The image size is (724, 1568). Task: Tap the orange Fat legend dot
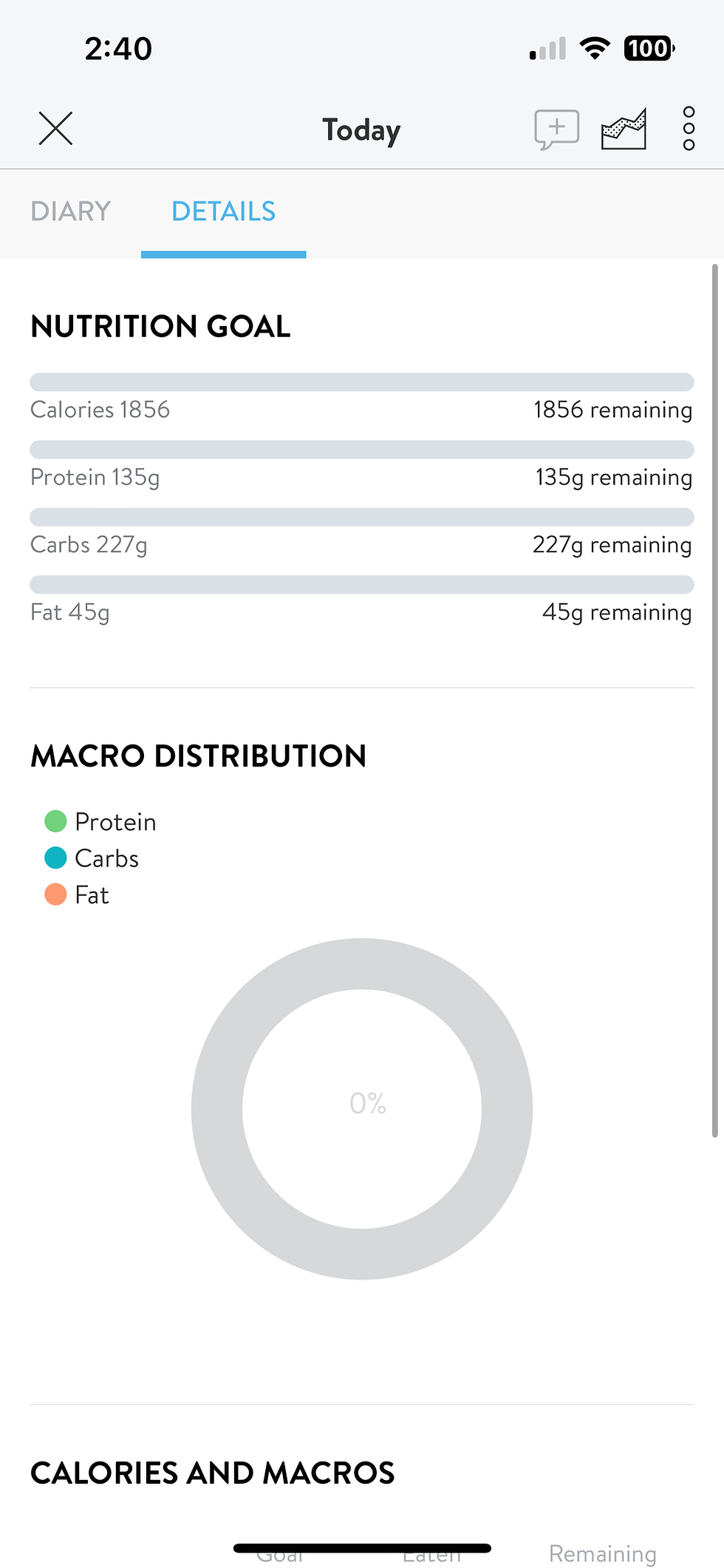point(55,895)
